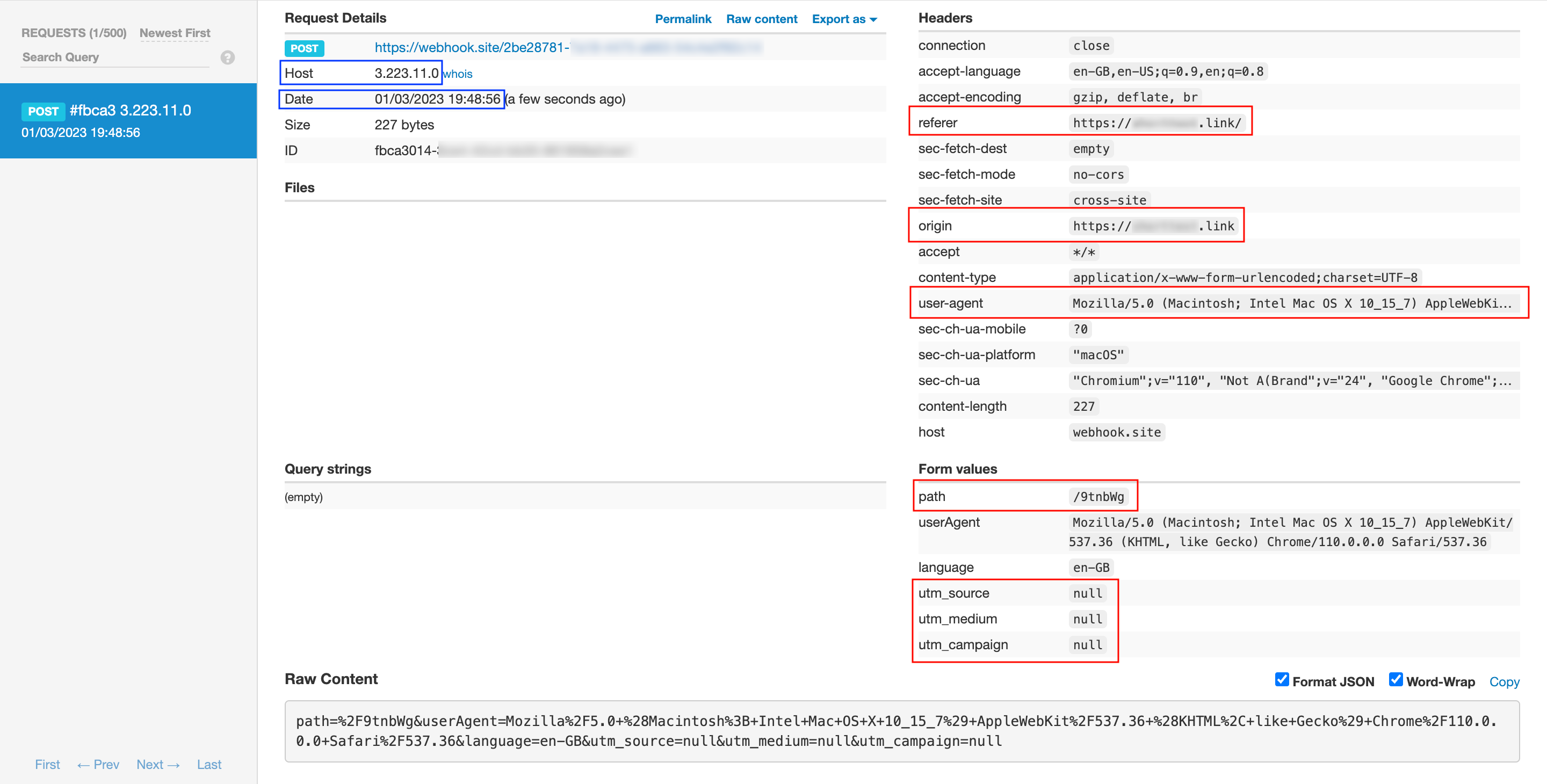The width and height of the screenshot is (1547, 784).
Task: Click the truncated user-agent header value
Action: pyautogui.click(x=1291, y=304)
